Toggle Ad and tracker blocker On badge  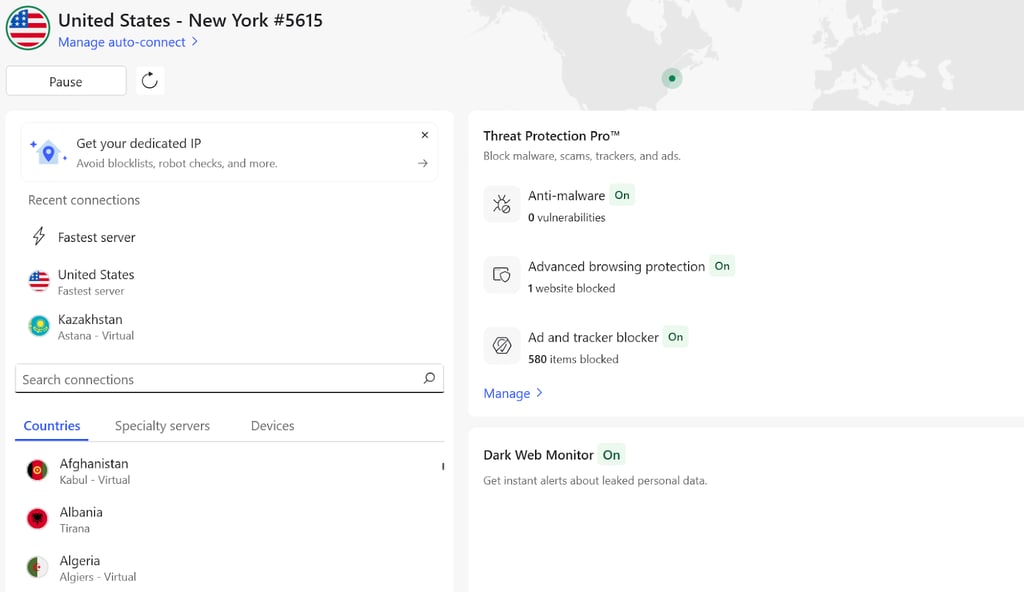(x=675, y=337)
